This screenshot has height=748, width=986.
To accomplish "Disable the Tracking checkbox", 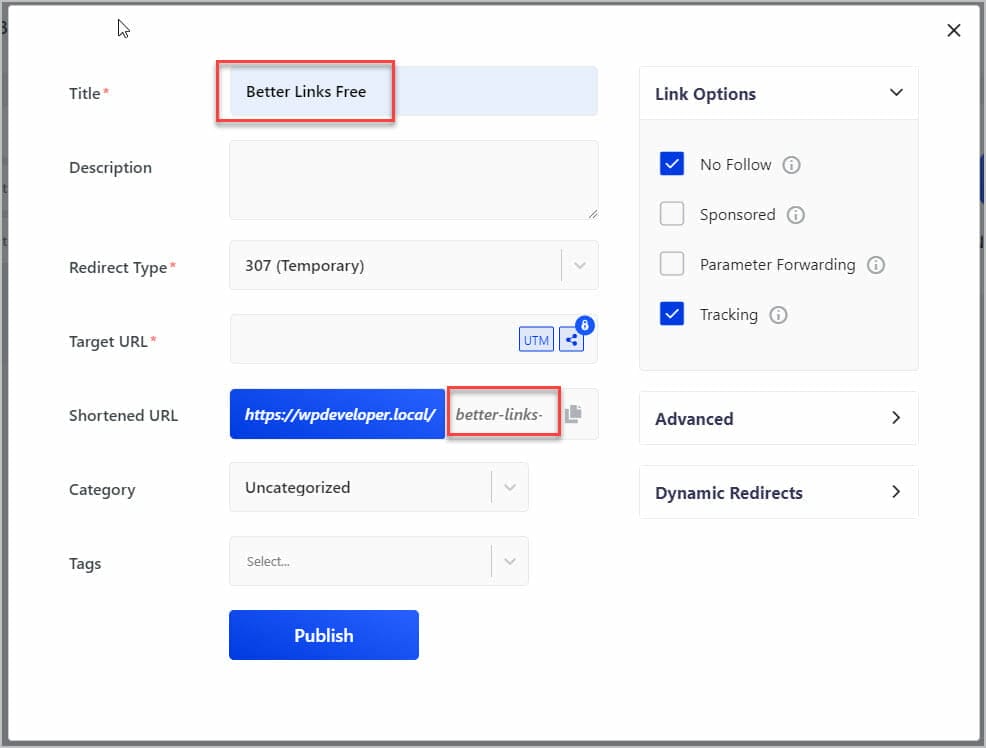I will click(672, 314).
